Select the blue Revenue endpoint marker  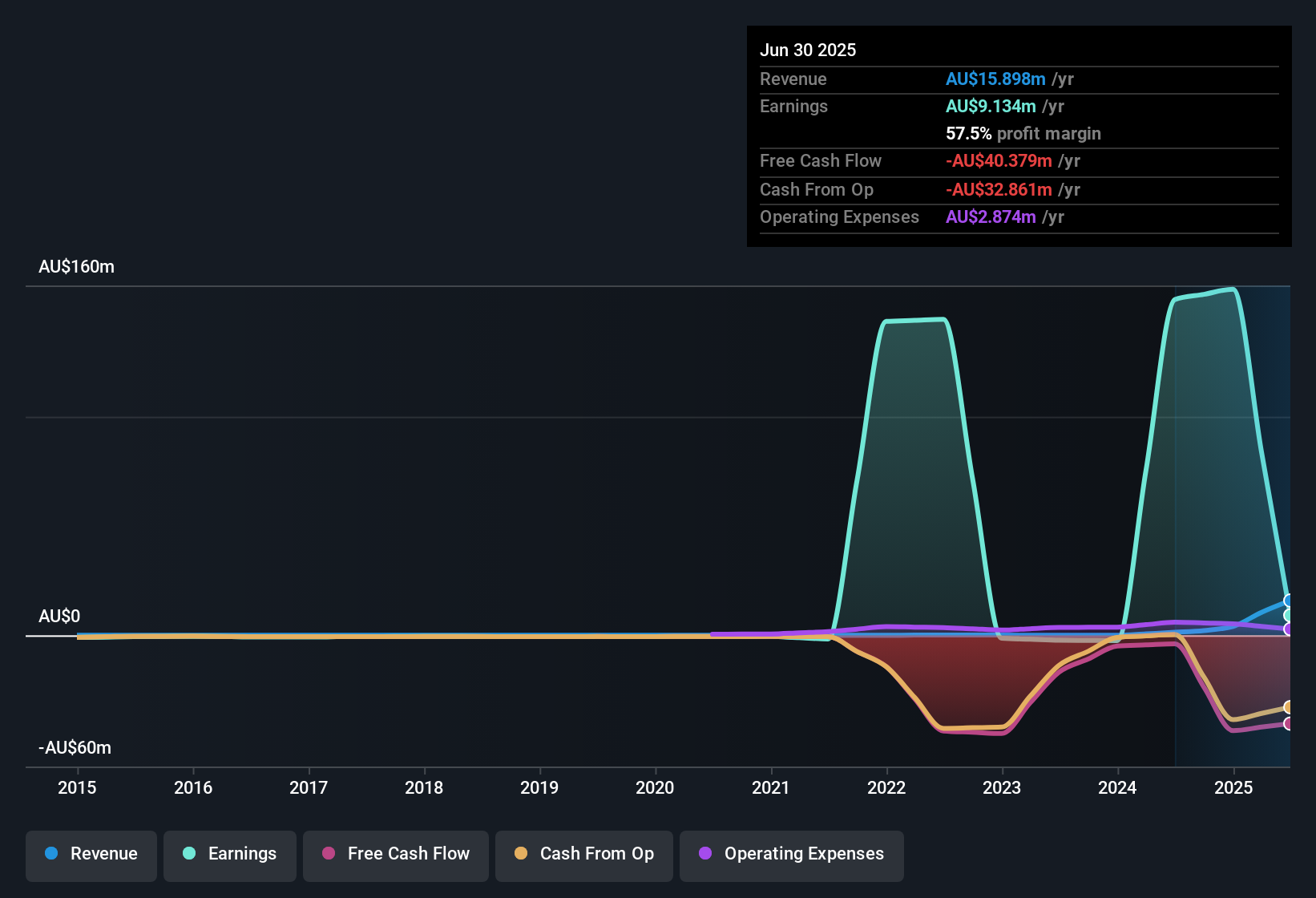point(1289,601)
